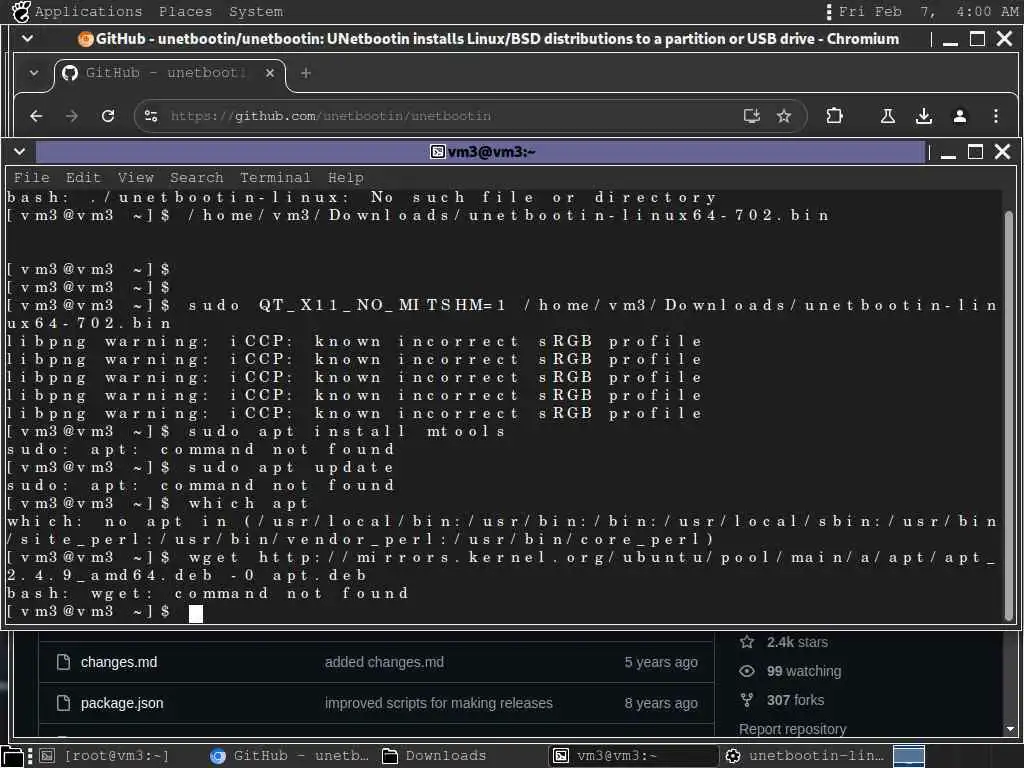Click the 99 watching link
This screenshot has height=768, width=1024.
click(x=804, y=671)
